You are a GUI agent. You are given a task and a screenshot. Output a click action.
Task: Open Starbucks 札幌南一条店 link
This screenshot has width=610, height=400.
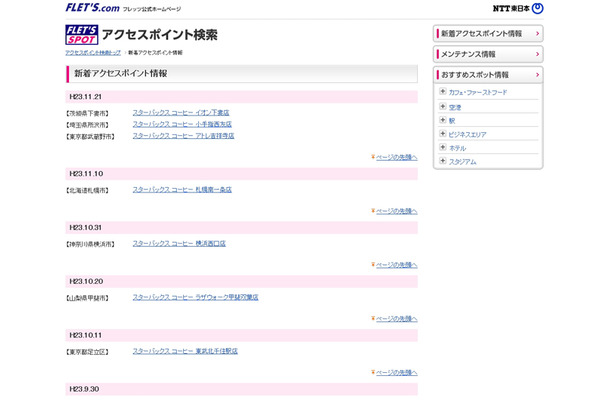(x=182, y=189)
